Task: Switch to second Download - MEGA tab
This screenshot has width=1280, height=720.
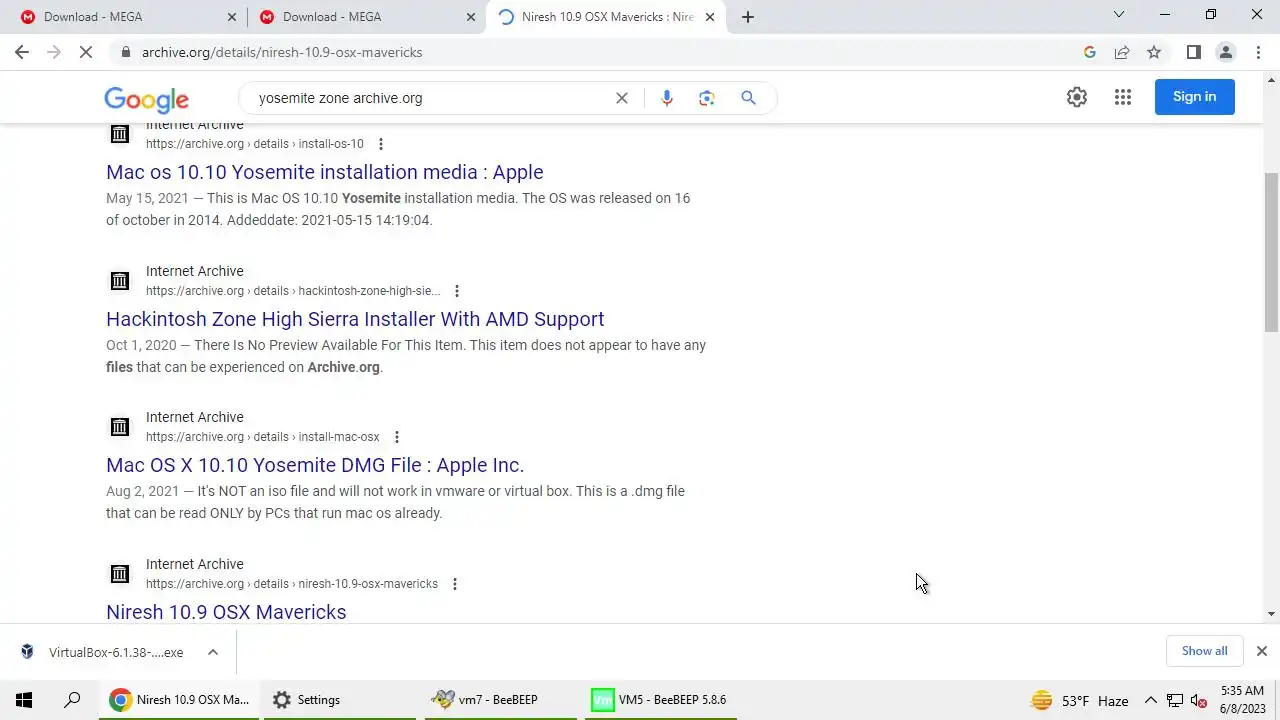Action: [x=366, y=17]
